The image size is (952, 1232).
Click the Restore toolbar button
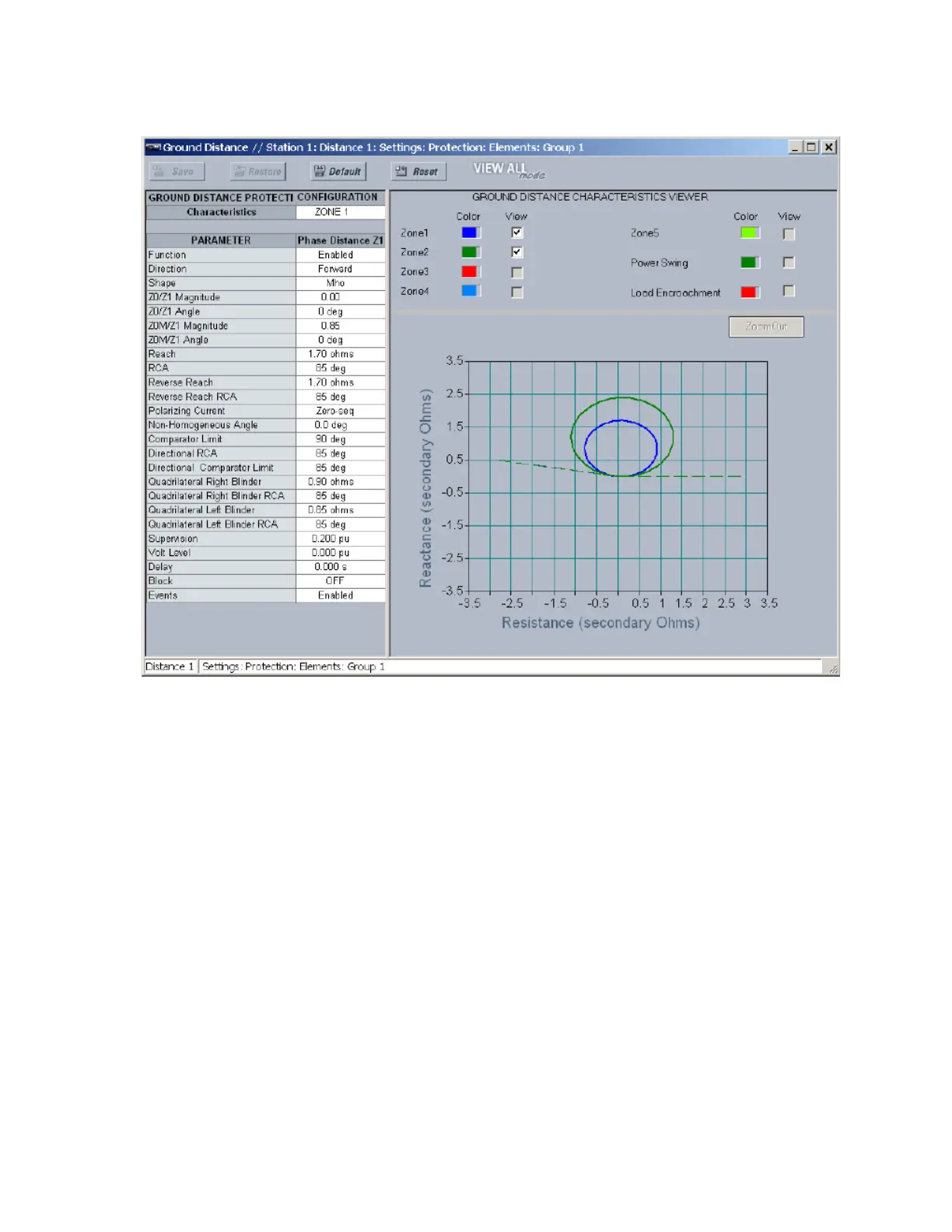click(258, 171)
